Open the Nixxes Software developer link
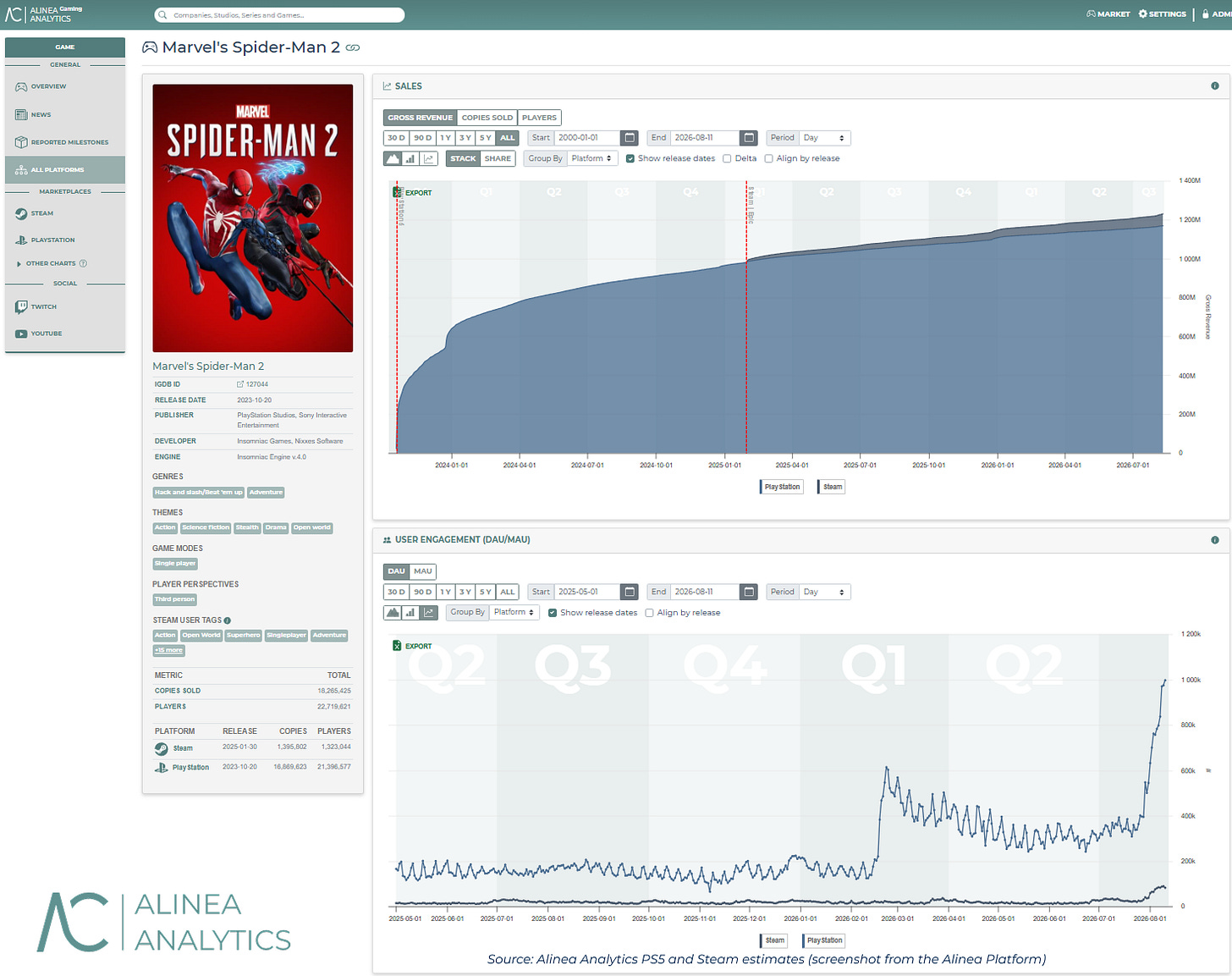1232x976 pixels. coord(319,441)
